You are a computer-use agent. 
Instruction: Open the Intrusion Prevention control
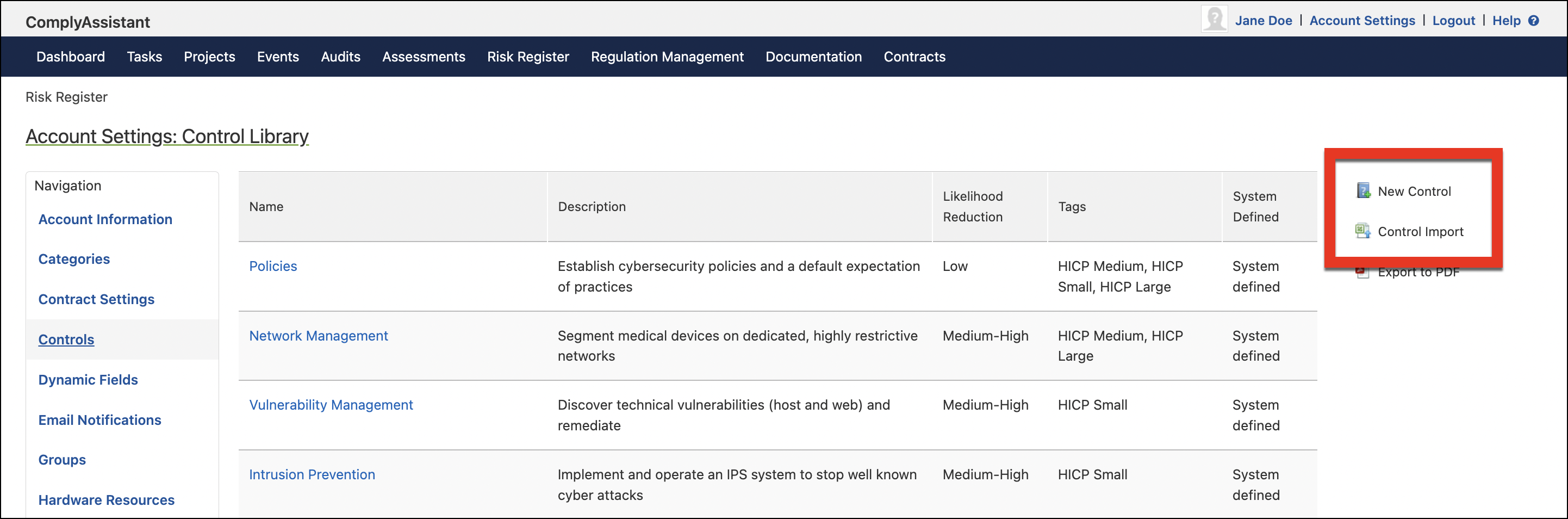[312, 474]
